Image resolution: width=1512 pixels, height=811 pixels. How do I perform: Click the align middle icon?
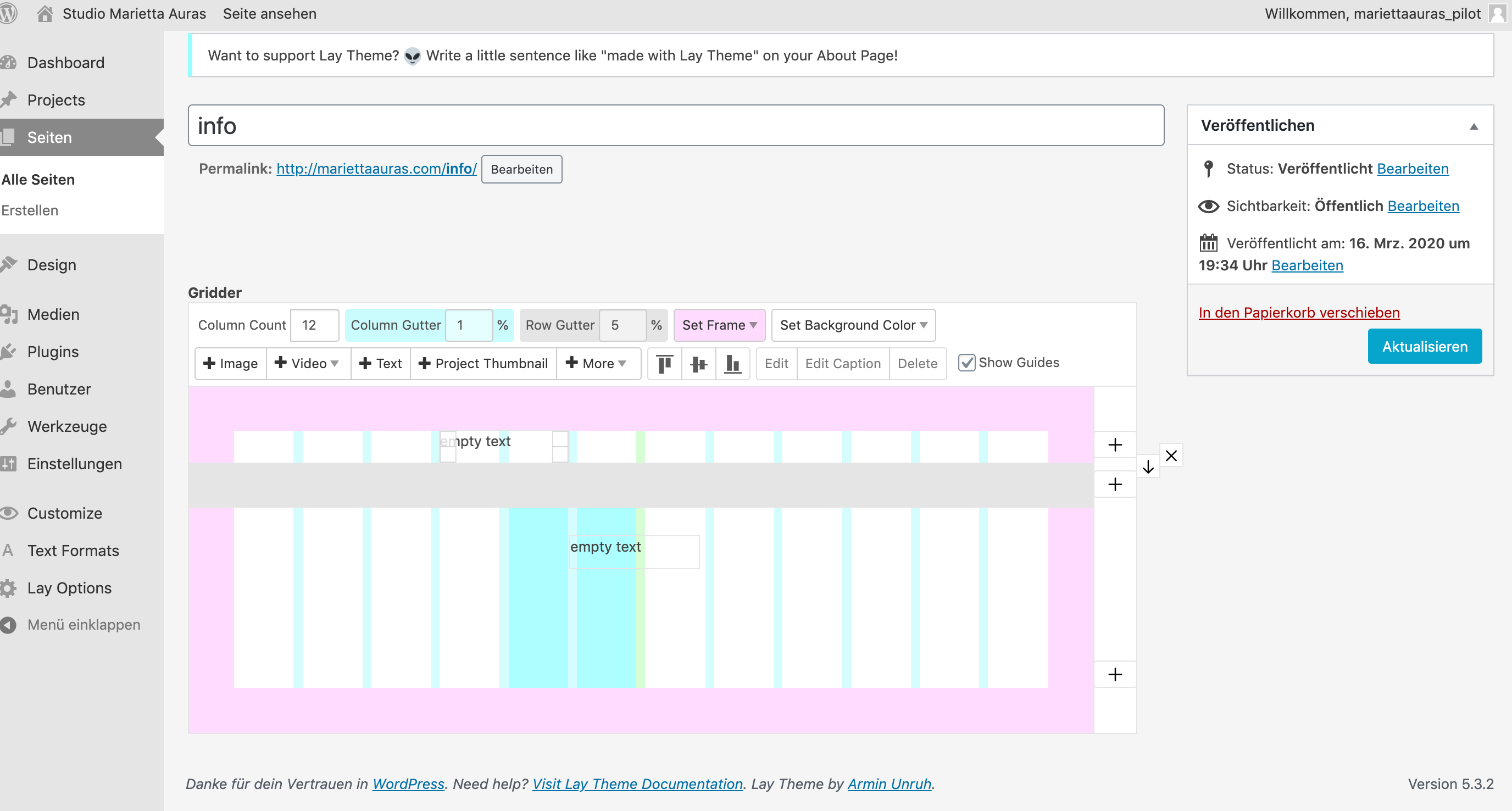coord(698,364)
